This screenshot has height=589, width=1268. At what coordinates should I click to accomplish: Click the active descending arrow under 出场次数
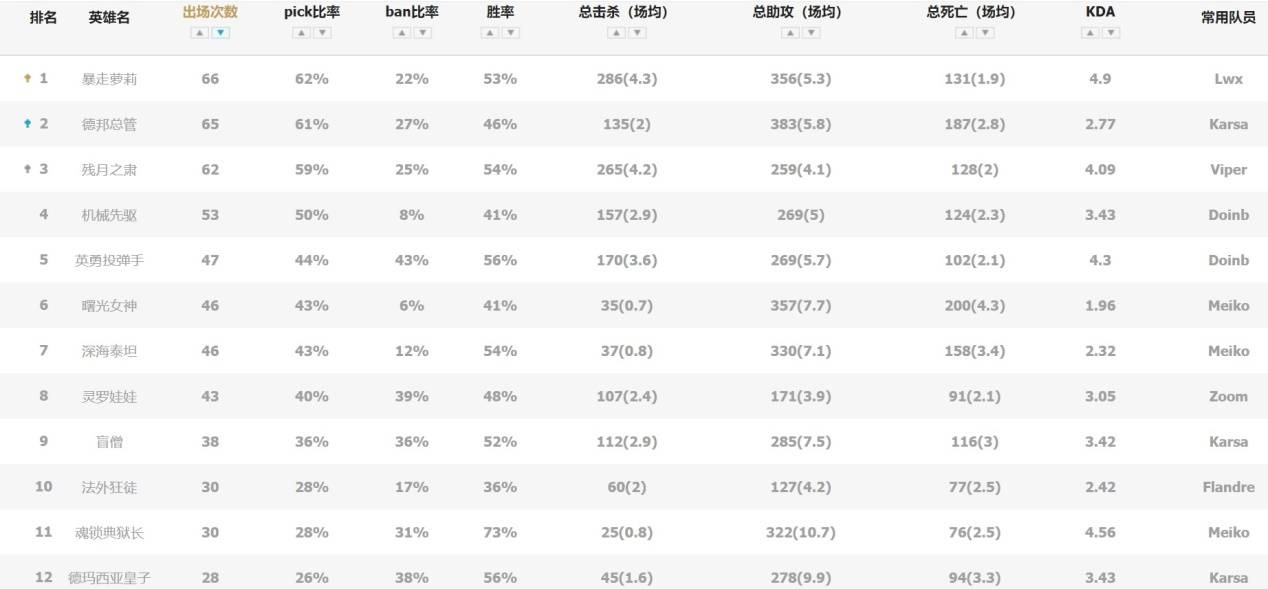pyautogui.click(x=221, y=33)
